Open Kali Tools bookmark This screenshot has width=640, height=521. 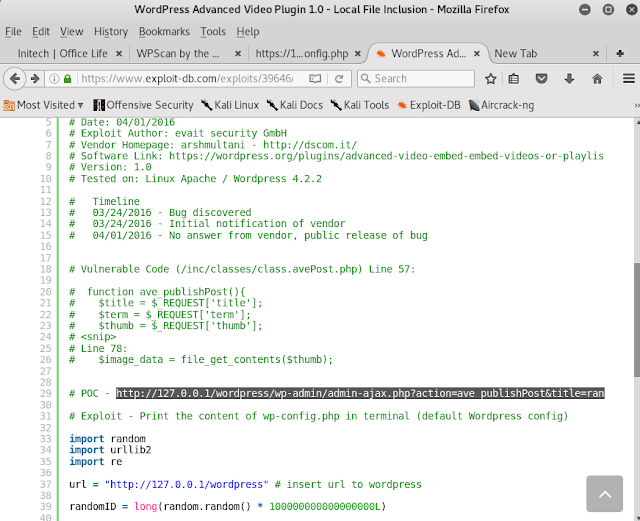(359, 105)
